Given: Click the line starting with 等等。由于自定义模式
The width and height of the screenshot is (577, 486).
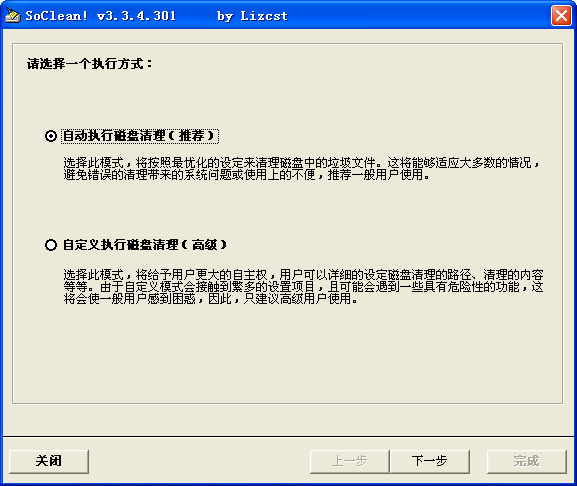Looking at the screenshot, I should pos(304,287).
